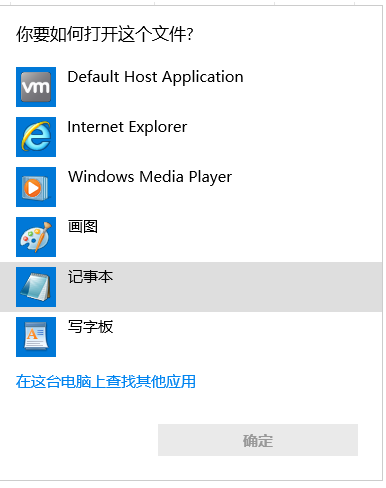Click the 记事本 notepad icon
The image size is (386, 488).
point(36,287)
